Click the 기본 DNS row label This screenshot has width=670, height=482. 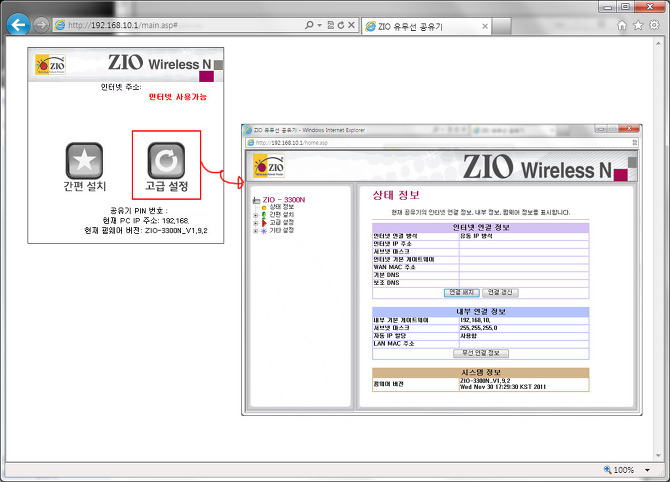(386, 275)
